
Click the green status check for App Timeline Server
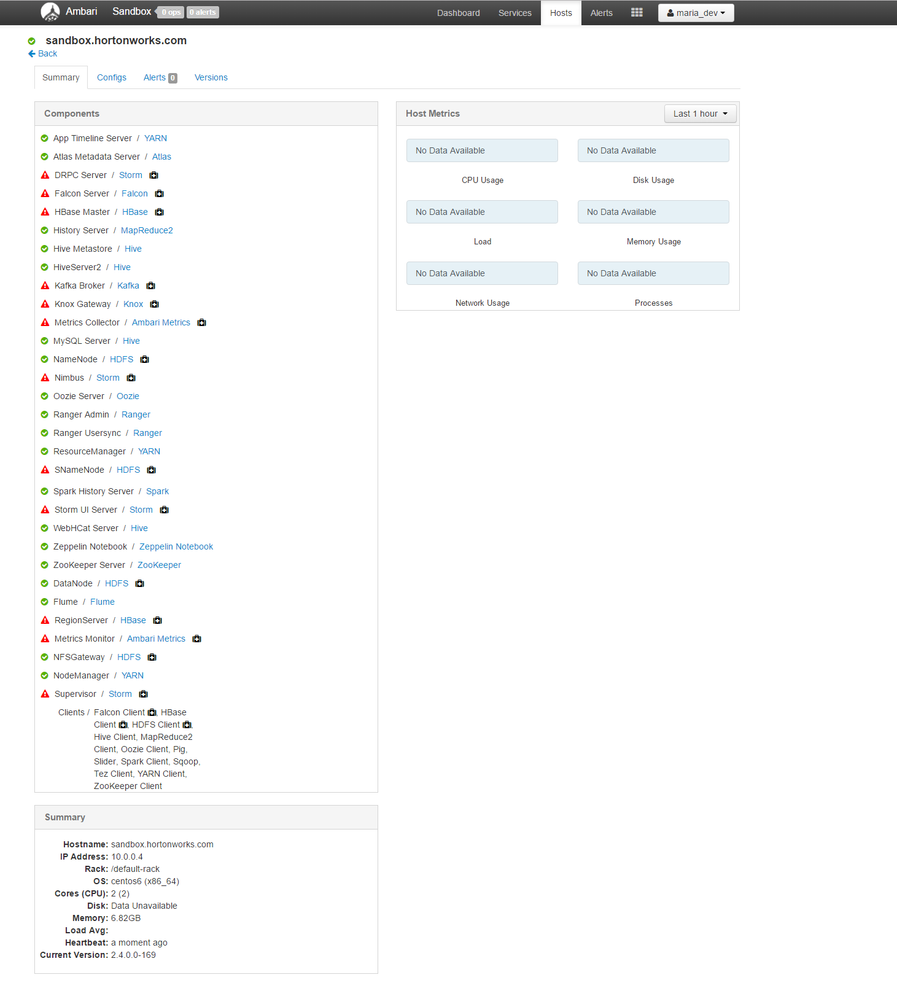click(45, 138)
